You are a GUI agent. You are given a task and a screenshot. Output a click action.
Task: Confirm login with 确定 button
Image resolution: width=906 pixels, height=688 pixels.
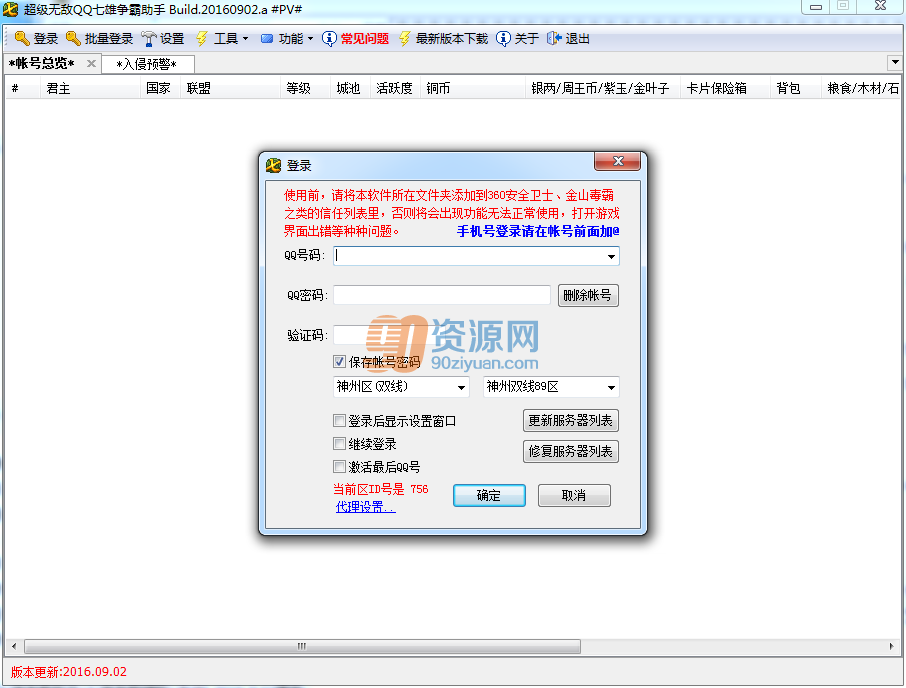pyautogui.click(x=489, y=495)
